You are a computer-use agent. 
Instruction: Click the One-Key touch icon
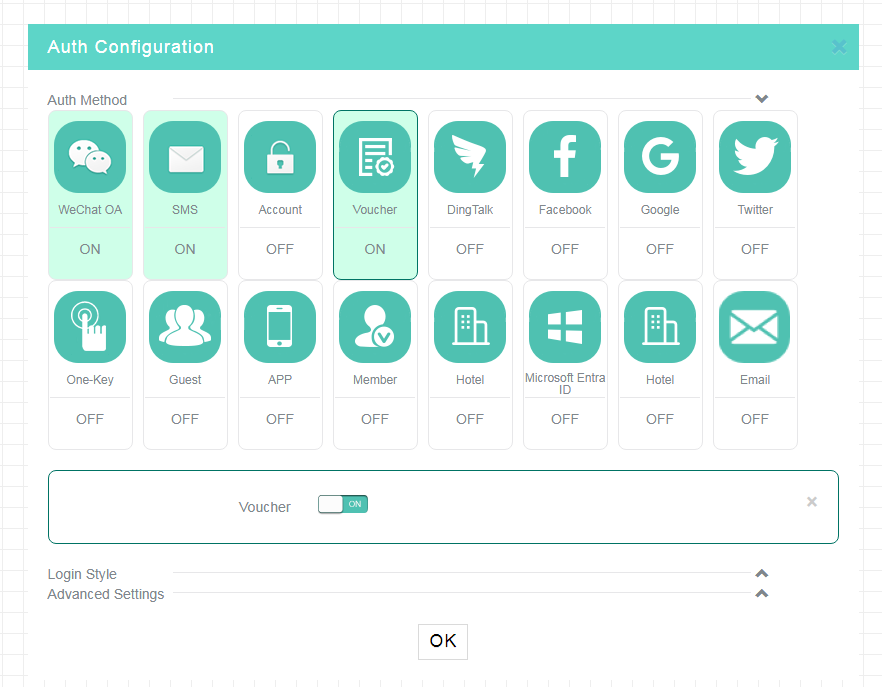[x=90, y=327]
